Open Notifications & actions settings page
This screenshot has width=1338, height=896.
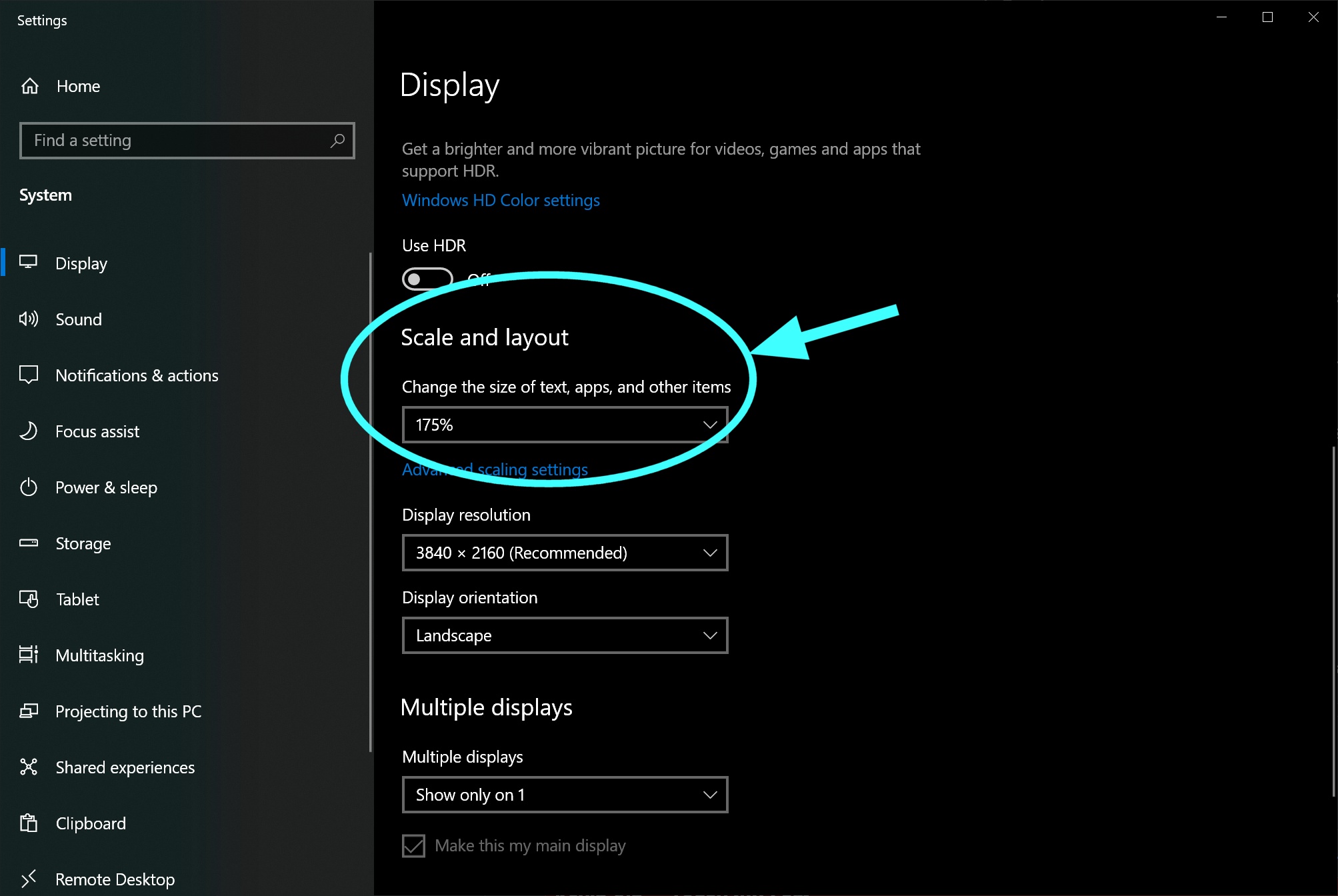click(137, 375)
